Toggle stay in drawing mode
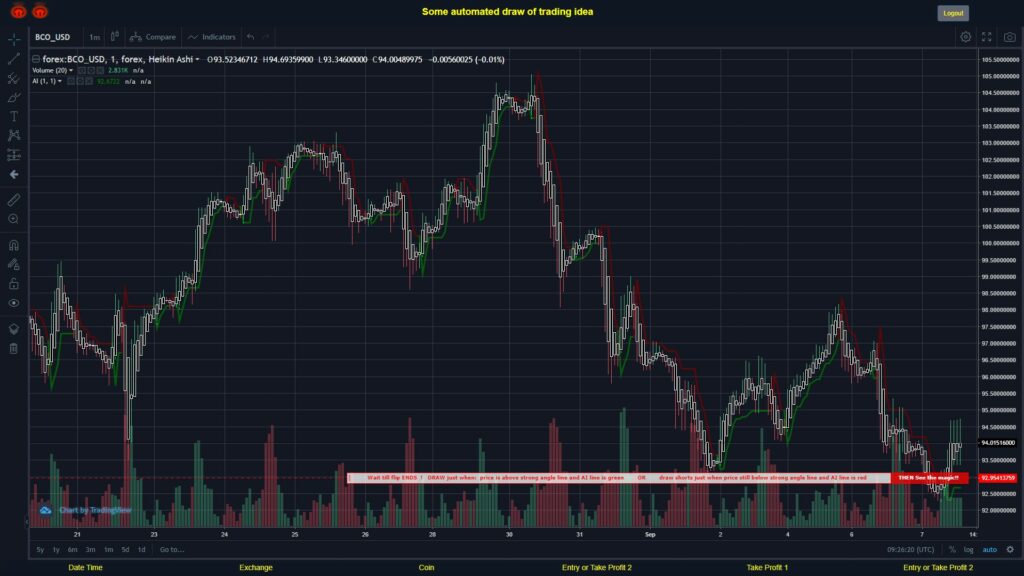Viewport: 1024px width, 576px height. point(14,264)
